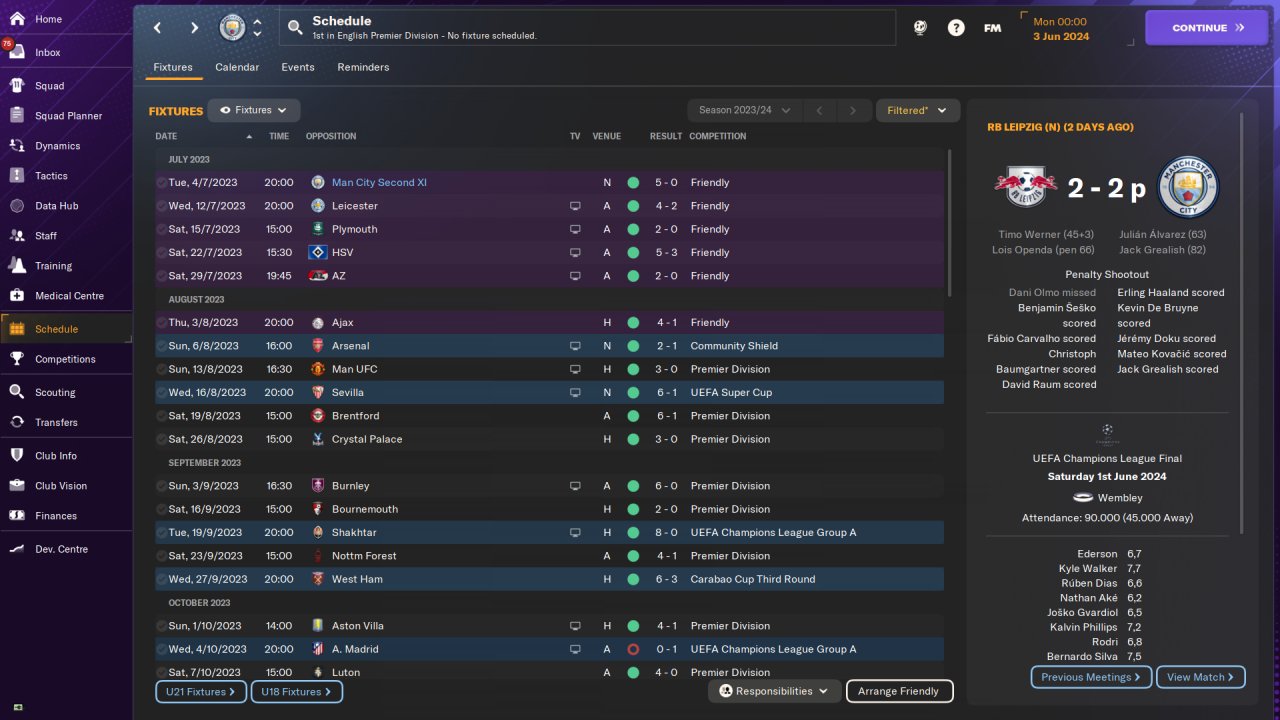Open U18 Fixtures

pos(296,691)
